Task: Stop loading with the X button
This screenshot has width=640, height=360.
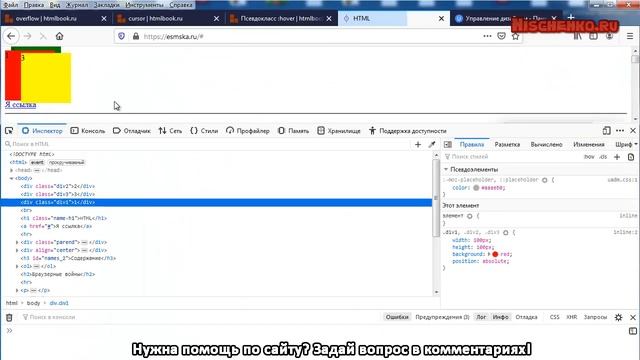Action: 43,36
